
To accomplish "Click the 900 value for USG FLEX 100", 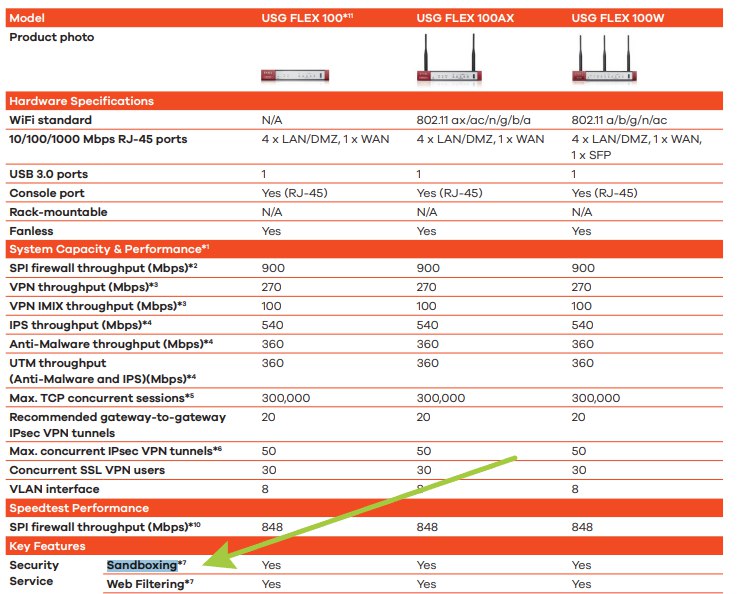I will point(273,268).
